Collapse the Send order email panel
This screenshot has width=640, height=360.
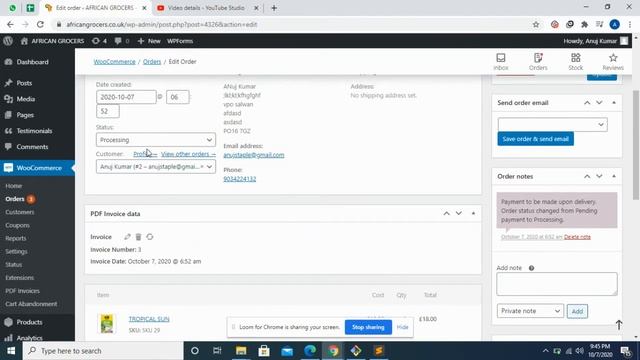point(614,103)
